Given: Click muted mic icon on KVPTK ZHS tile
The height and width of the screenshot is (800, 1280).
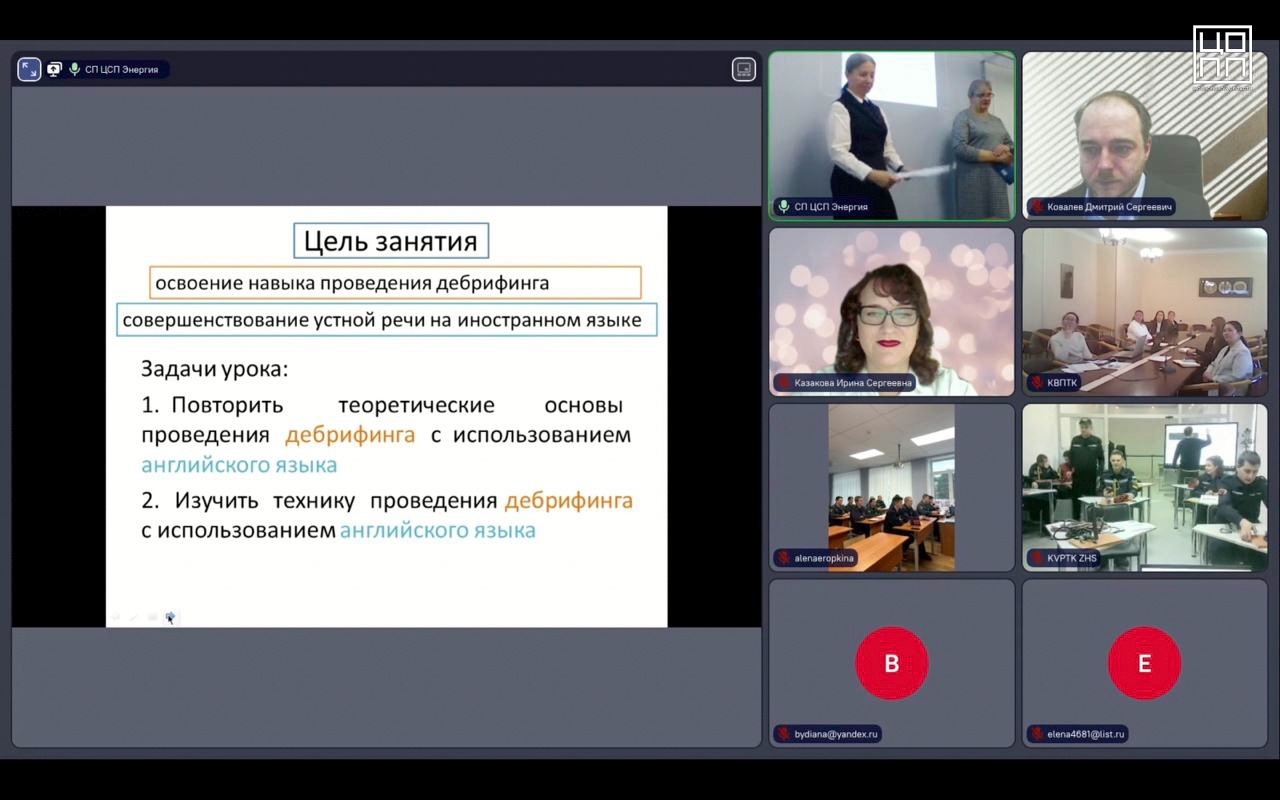Looking at the screenshot, I should click(1038, 558).
